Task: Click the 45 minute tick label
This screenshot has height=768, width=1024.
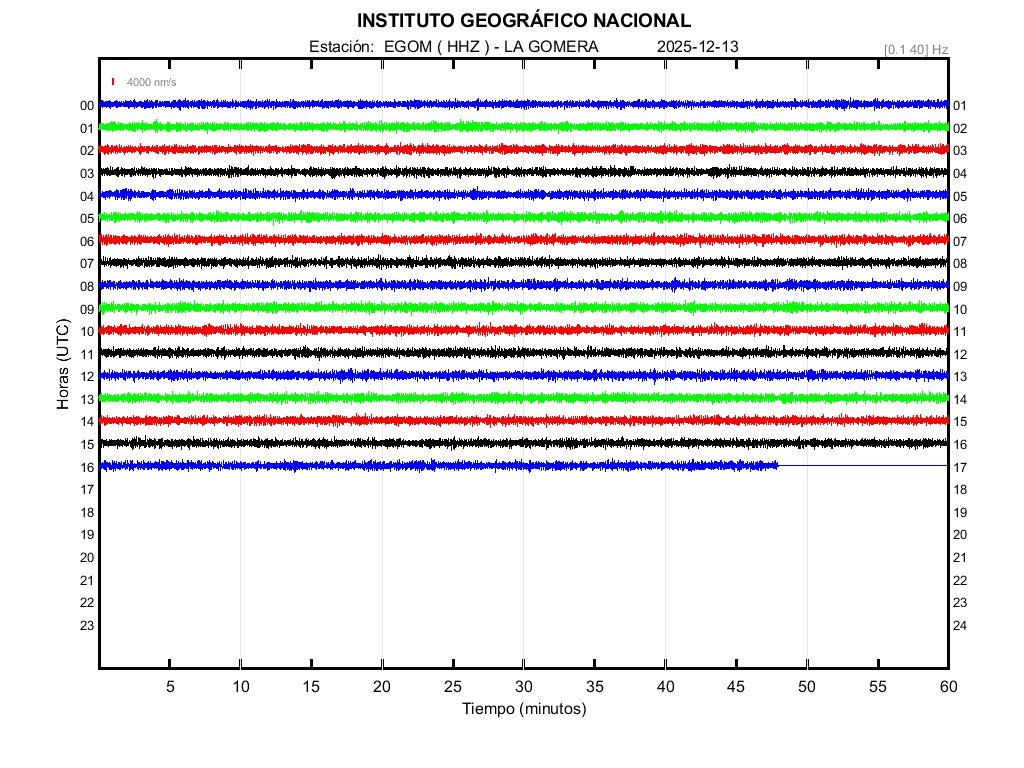Action: pos(736,687)
